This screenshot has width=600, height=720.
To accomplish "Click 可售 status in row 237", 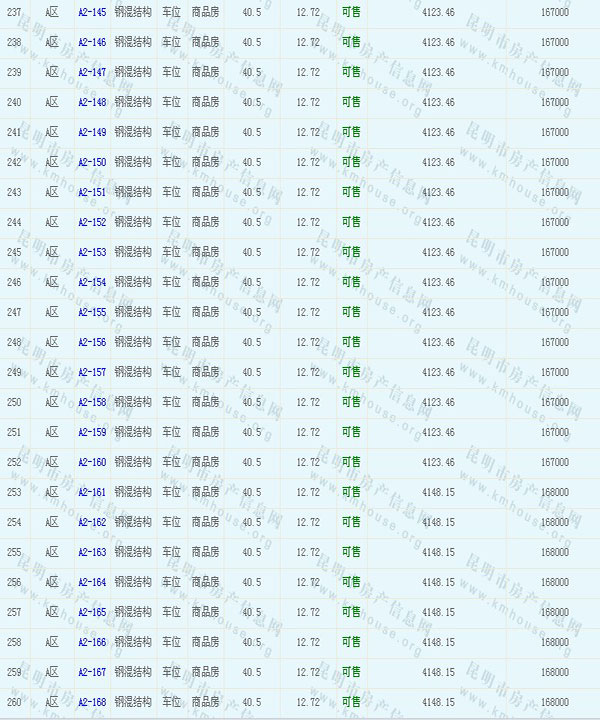I will (351, 12).
